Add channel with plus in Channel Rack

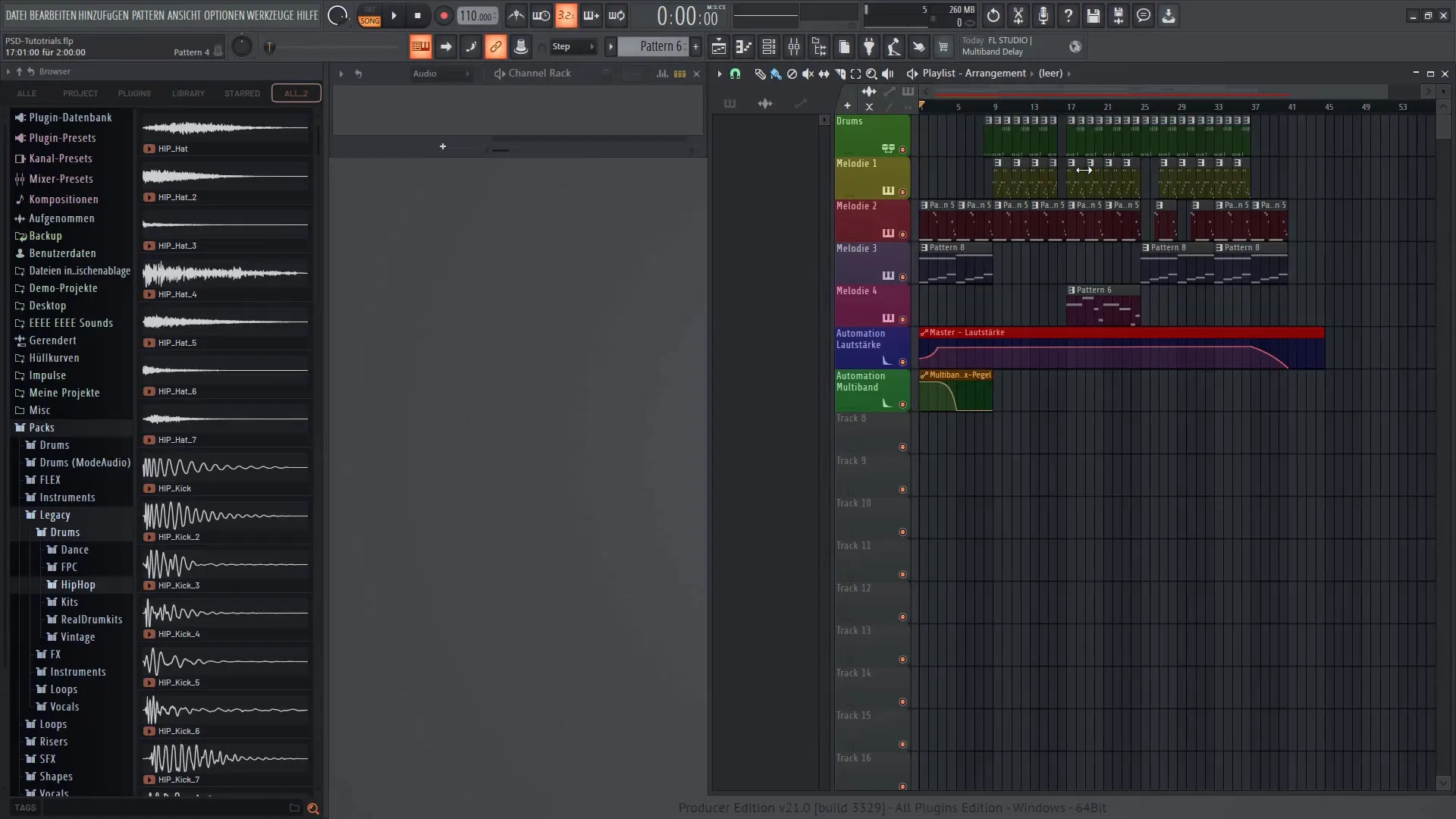443,146
